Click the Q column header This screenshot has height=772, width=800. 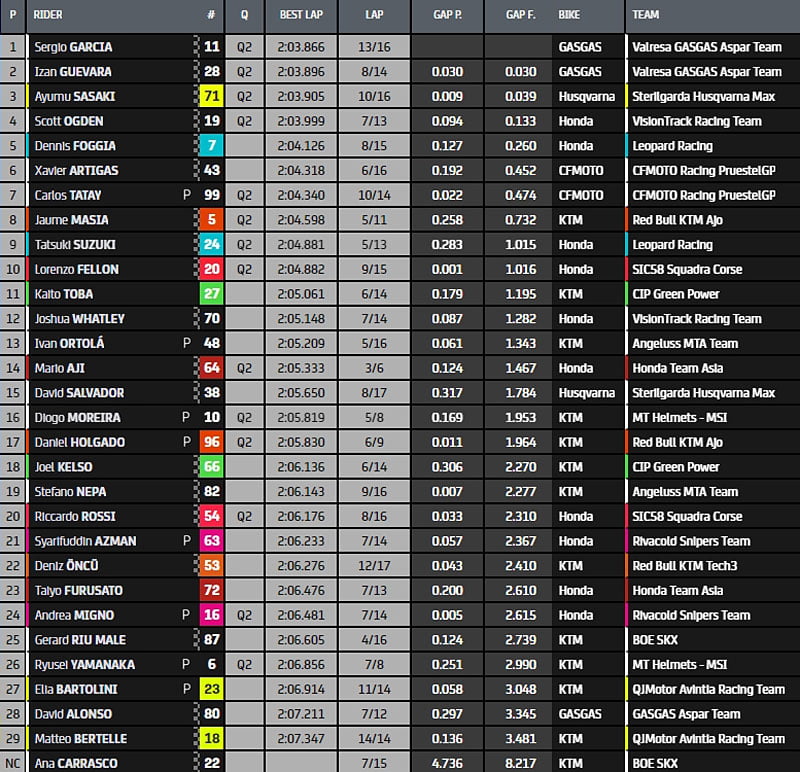(244, 15)
